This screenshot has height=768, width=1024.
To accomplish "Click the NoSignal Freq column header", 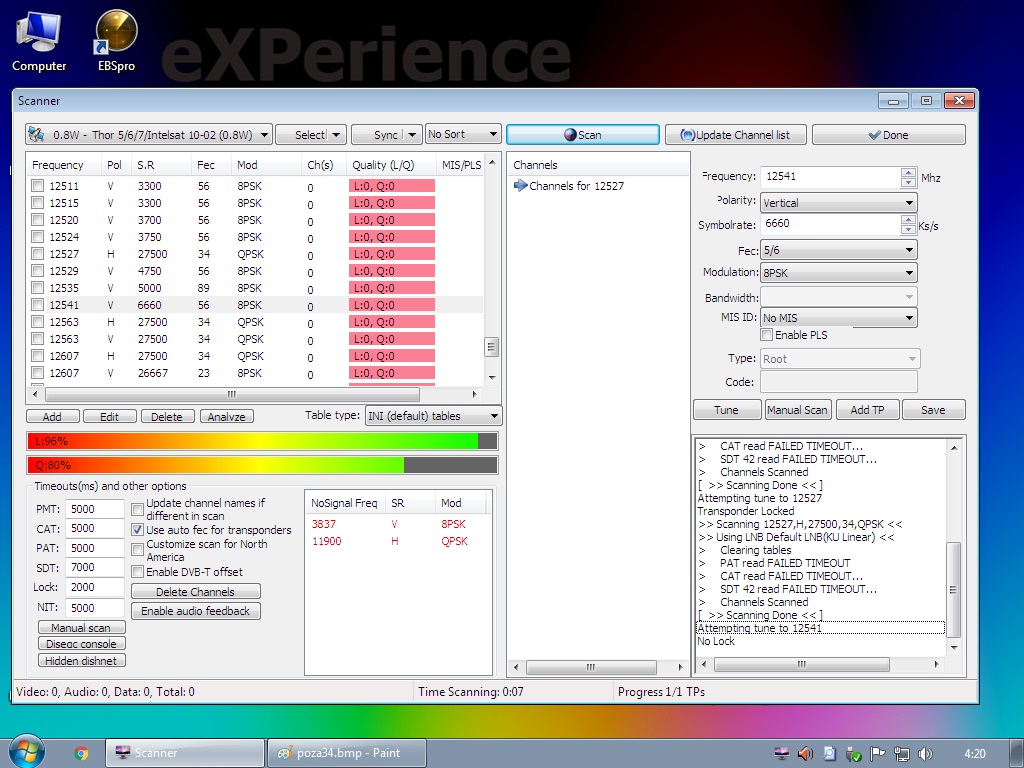I will pyautogui.click(x=345, y=503).
